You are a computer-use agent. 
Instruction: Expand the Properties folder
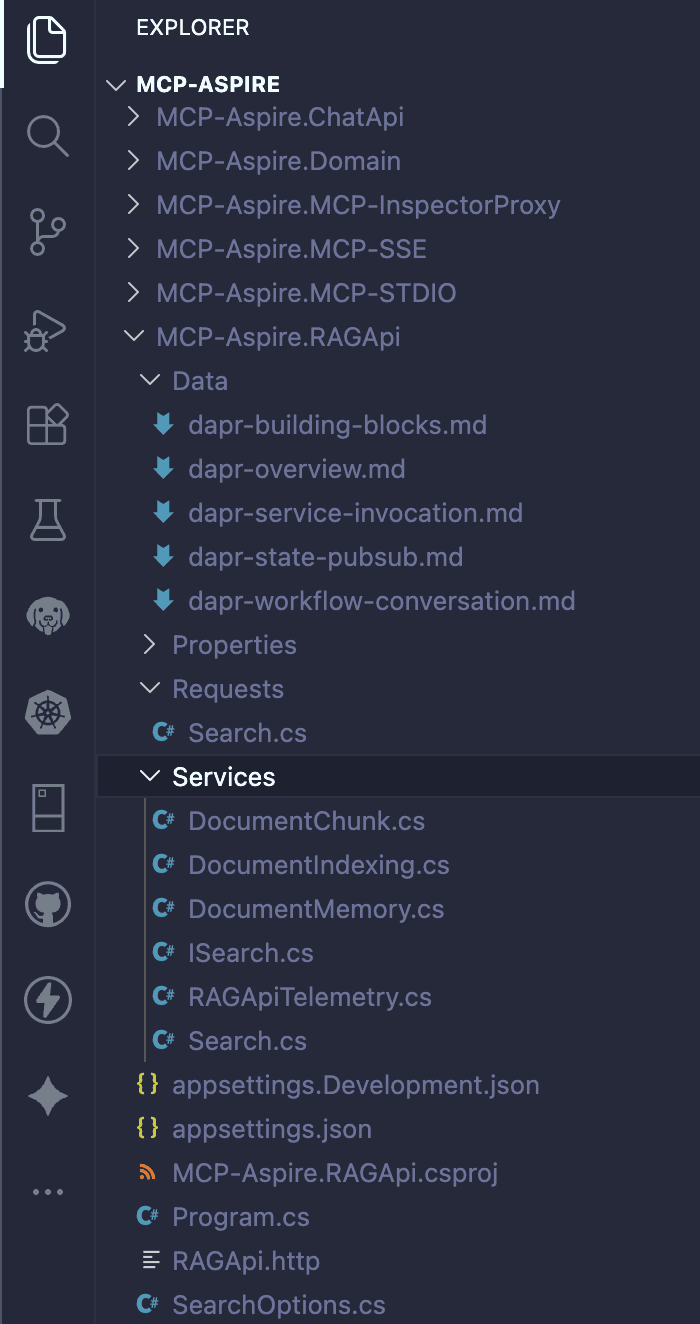click(149, 645)
